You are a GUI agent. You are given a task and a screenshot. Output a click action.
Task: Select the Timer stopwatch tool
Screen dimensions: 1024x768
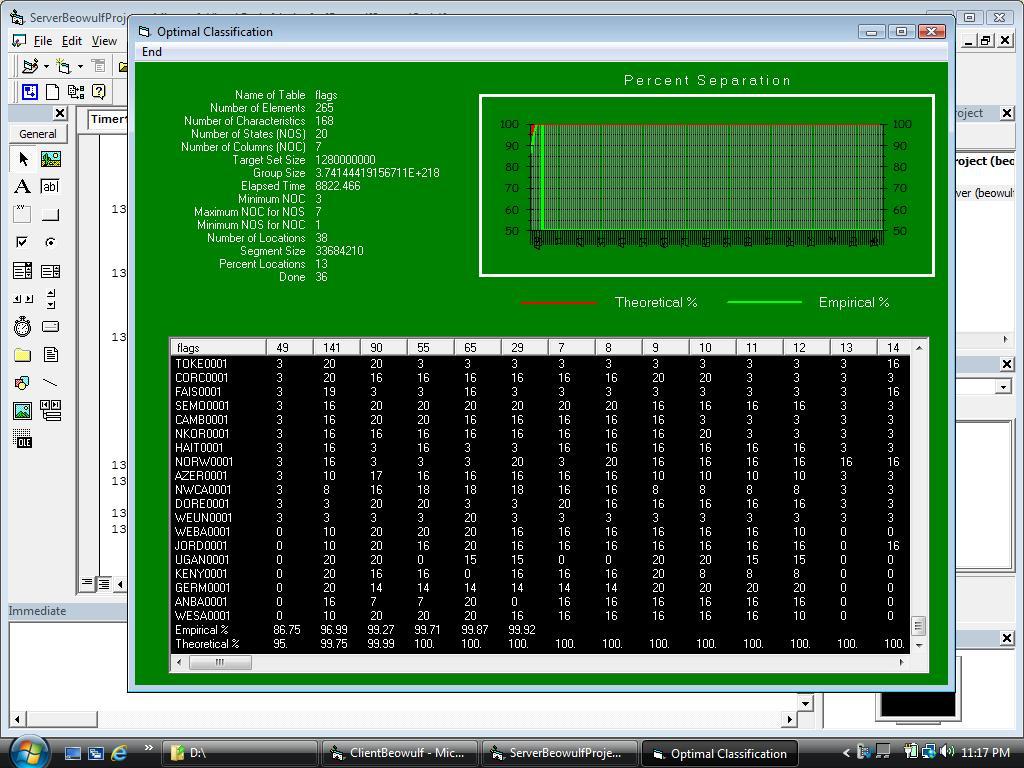[x=23, y=327]
